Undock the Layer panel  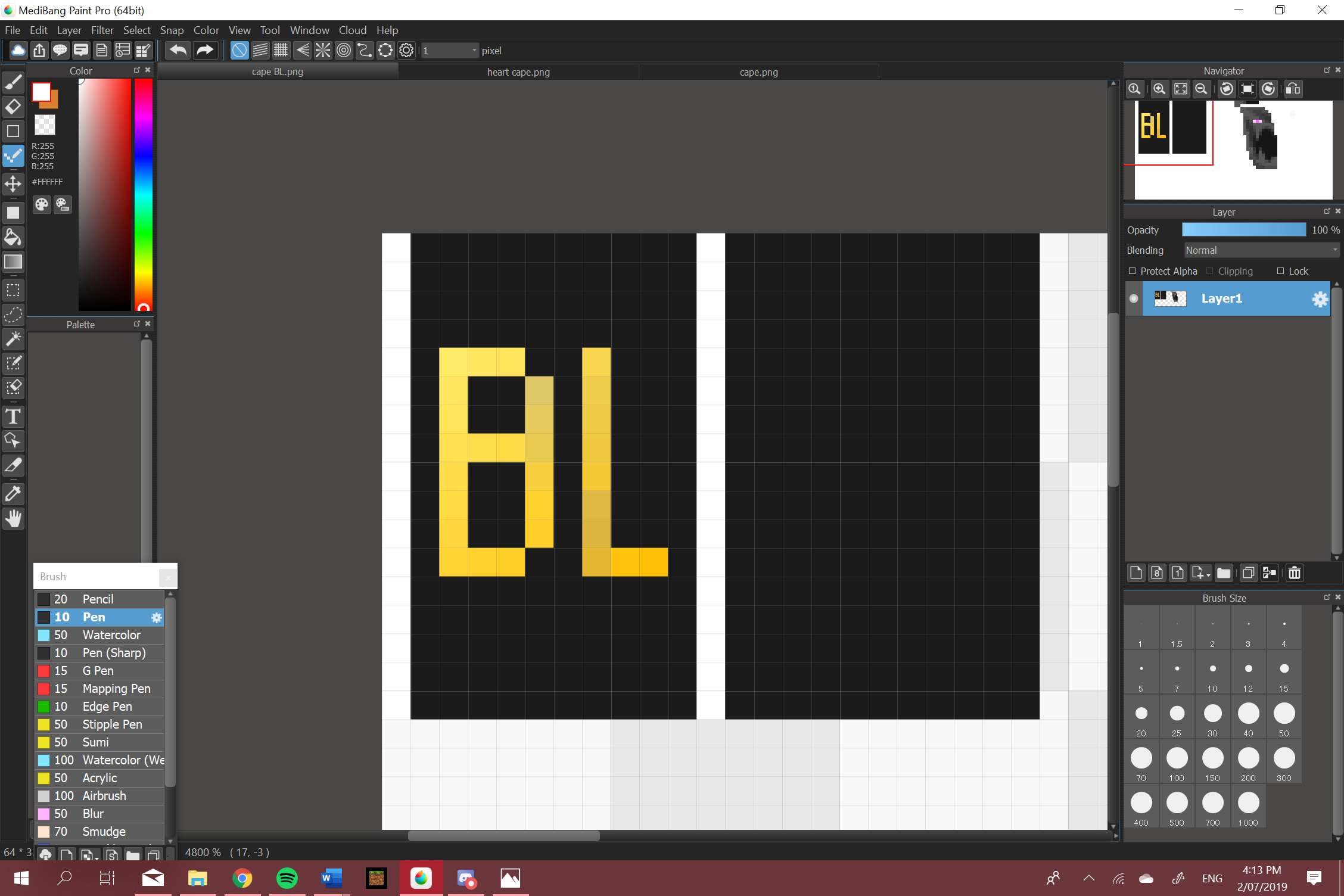pos(1327,211)
